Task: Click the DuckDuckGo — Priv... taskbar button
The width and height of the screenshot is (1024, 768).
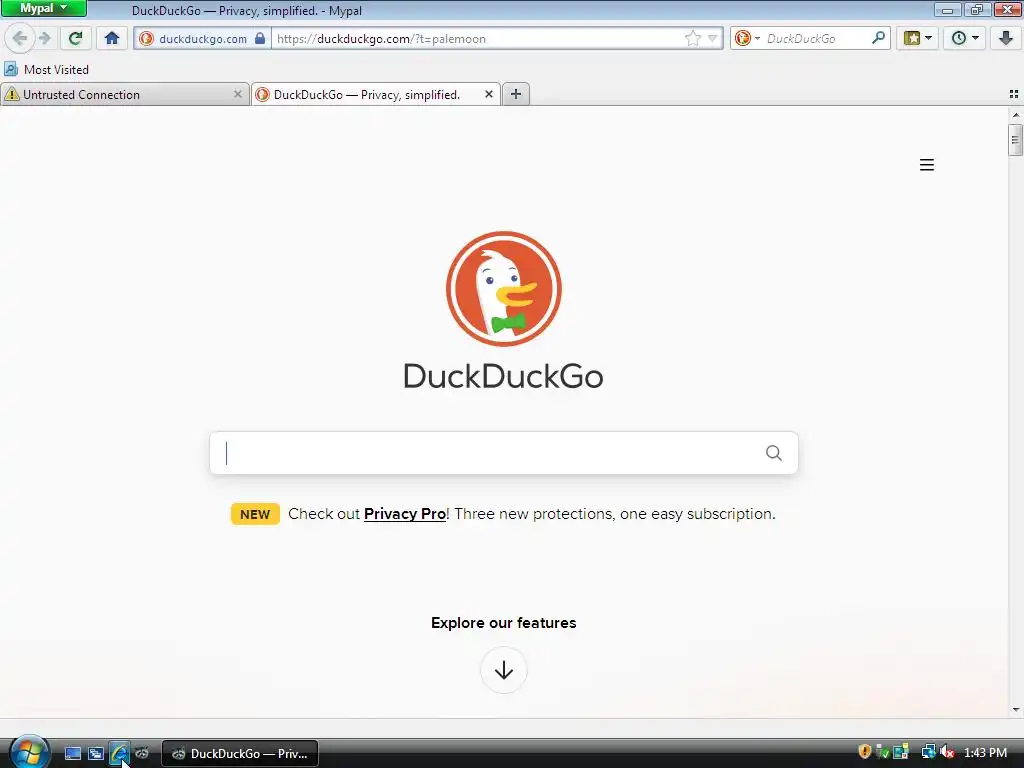Action: click(x=240, y=754)
